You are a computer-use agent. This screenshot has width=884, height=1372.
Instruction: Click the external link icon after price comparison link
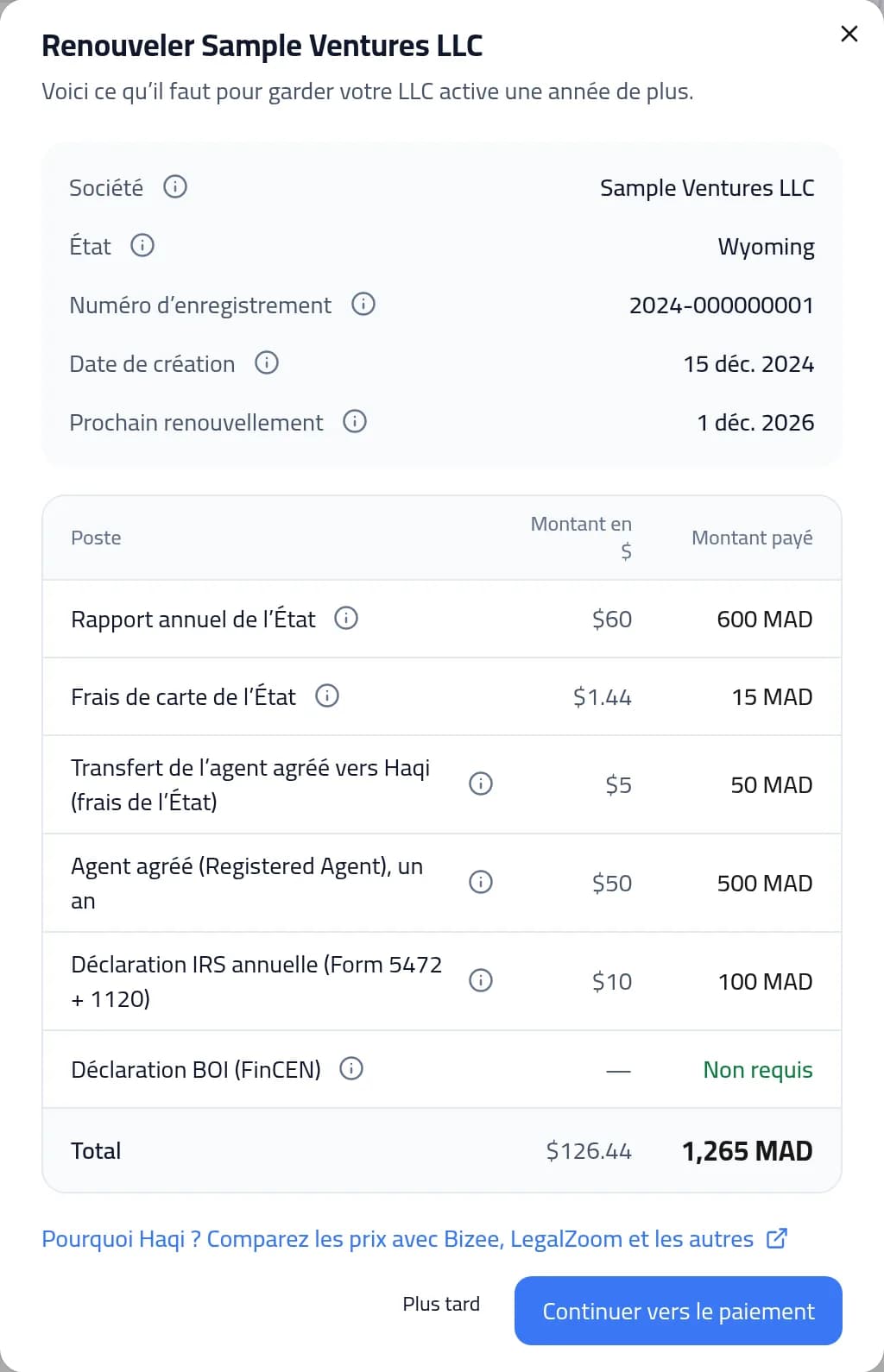tap(777, 1238)
